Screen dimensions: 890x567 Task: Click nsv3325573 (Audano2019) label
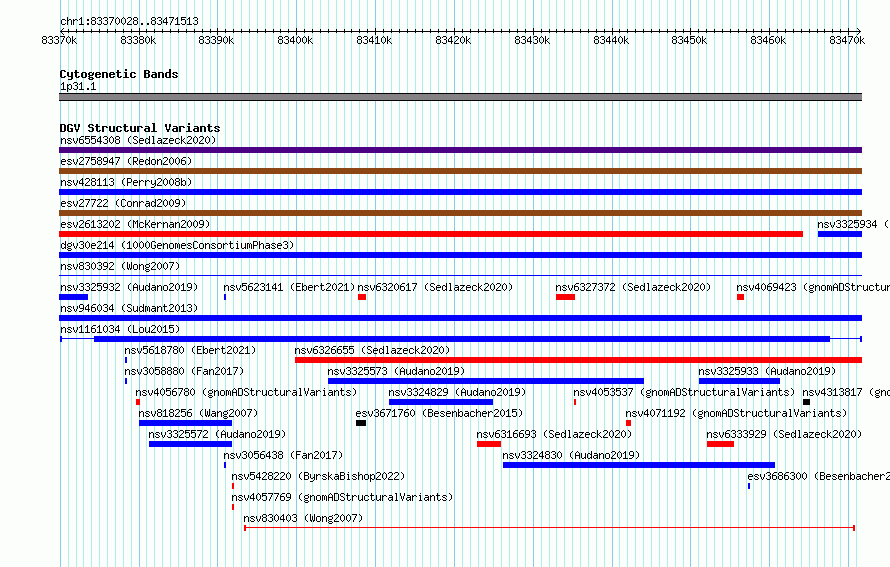(396, 371)
